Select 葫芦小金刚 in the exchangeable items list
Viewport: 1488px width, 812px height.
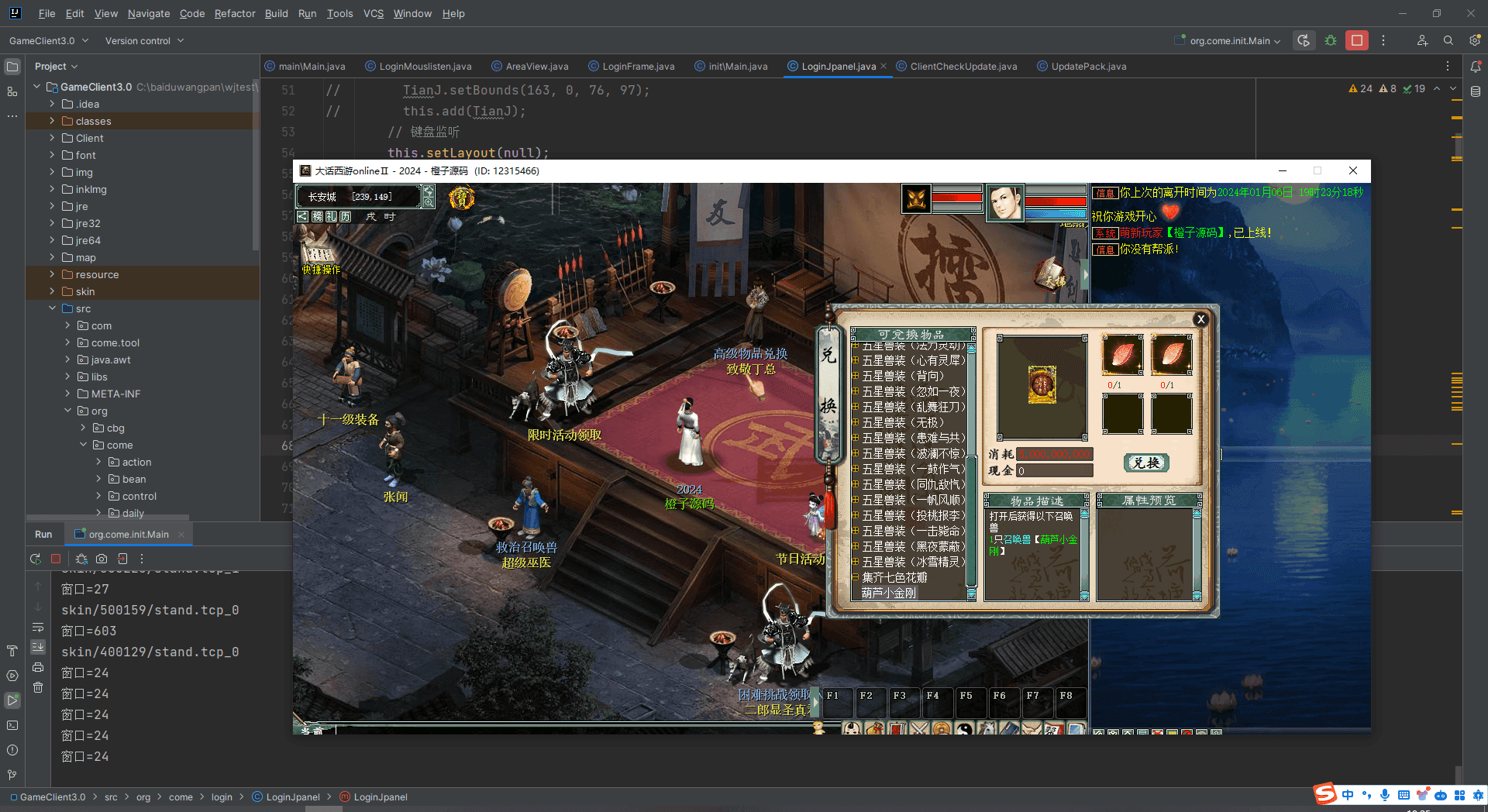pos(888,593)
